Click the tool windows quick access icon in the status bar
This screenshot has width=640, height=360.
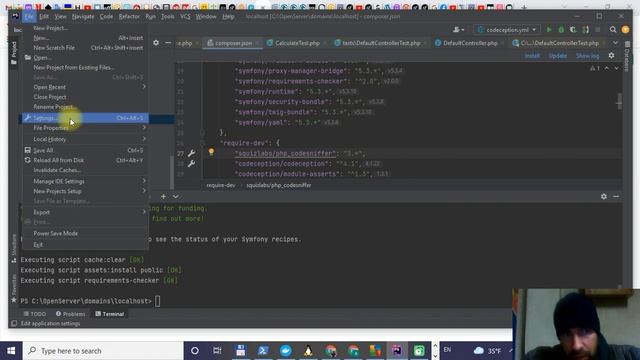coord(14,324)
